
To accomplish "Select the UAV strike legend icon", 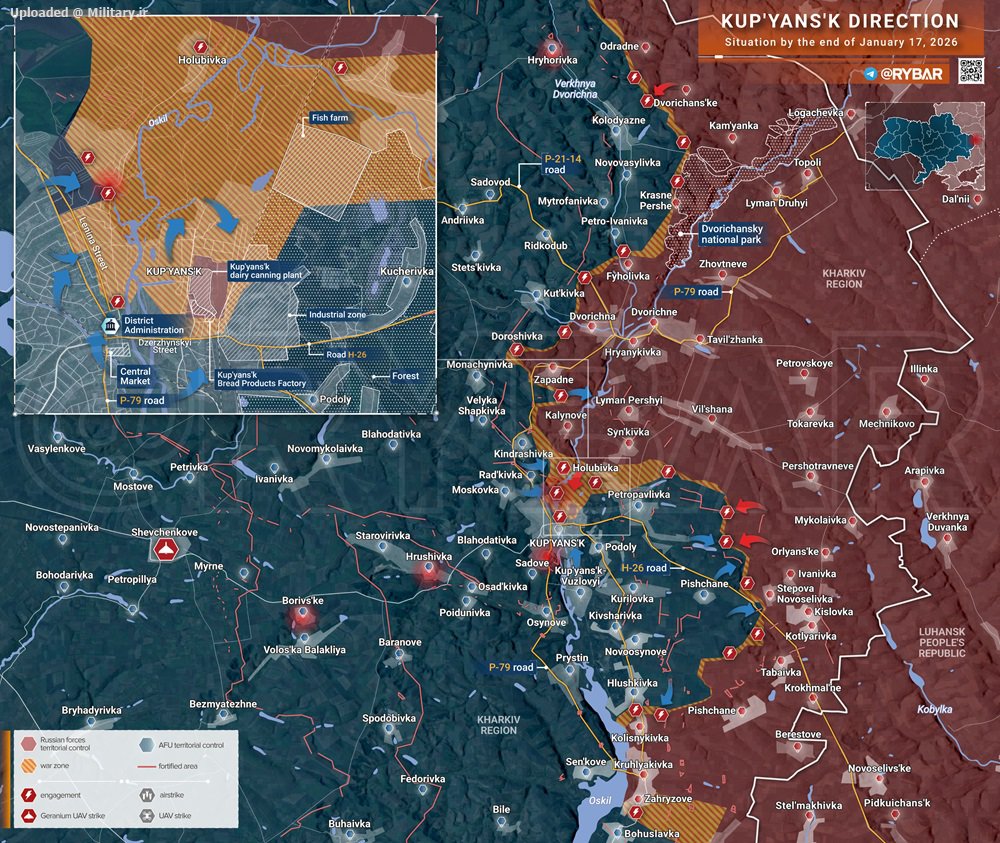I will 147,816.
